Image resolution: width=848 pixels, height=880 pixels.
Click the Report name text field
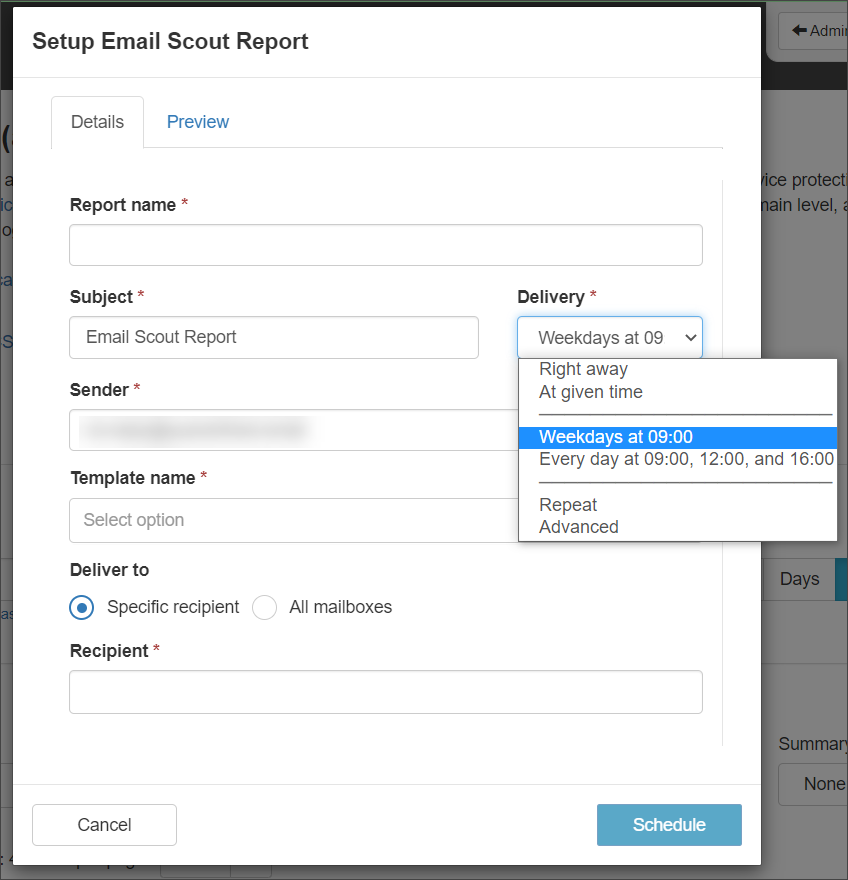[385, 245]
